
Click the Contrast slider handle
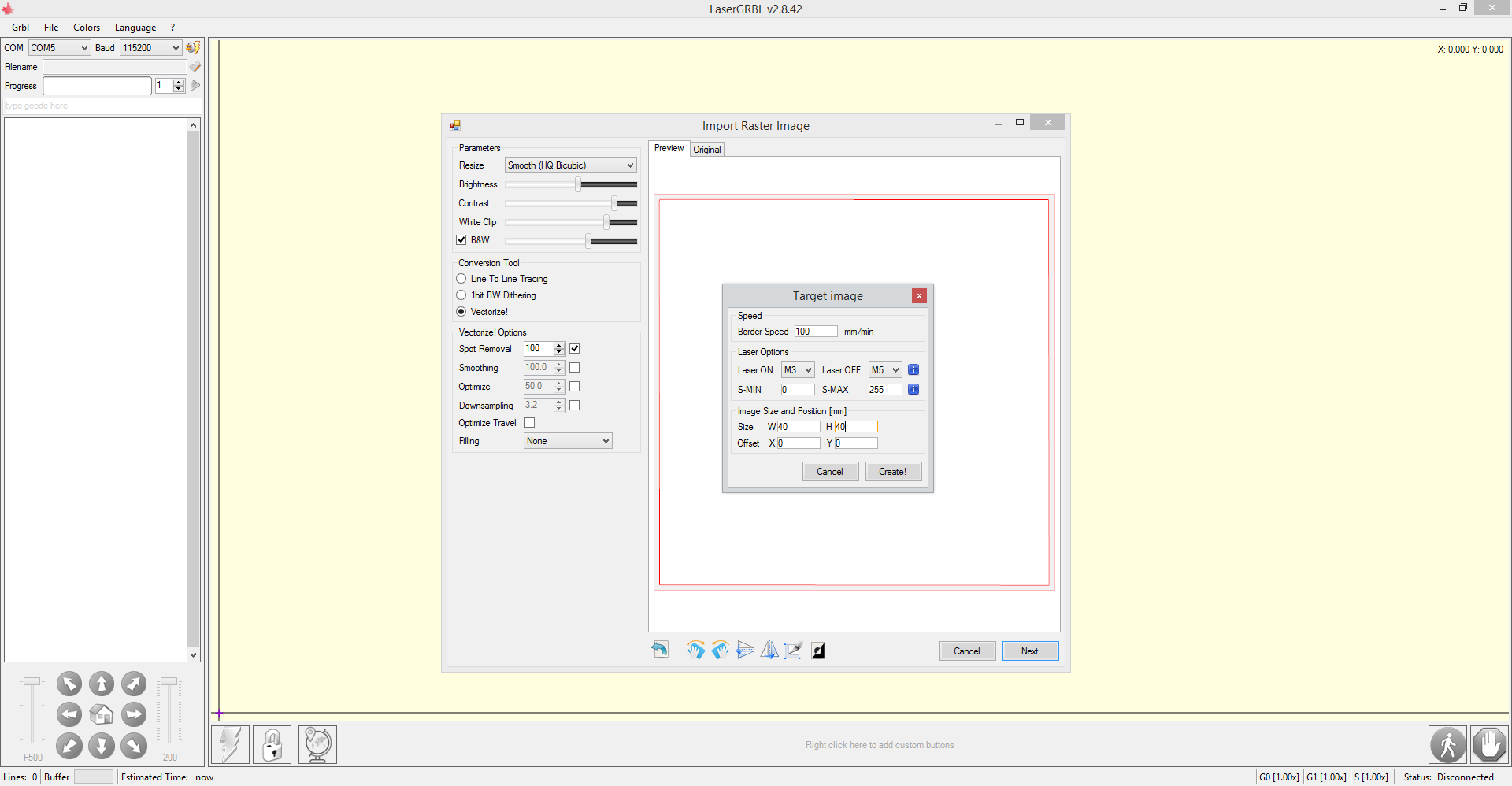tap(614, 203)
